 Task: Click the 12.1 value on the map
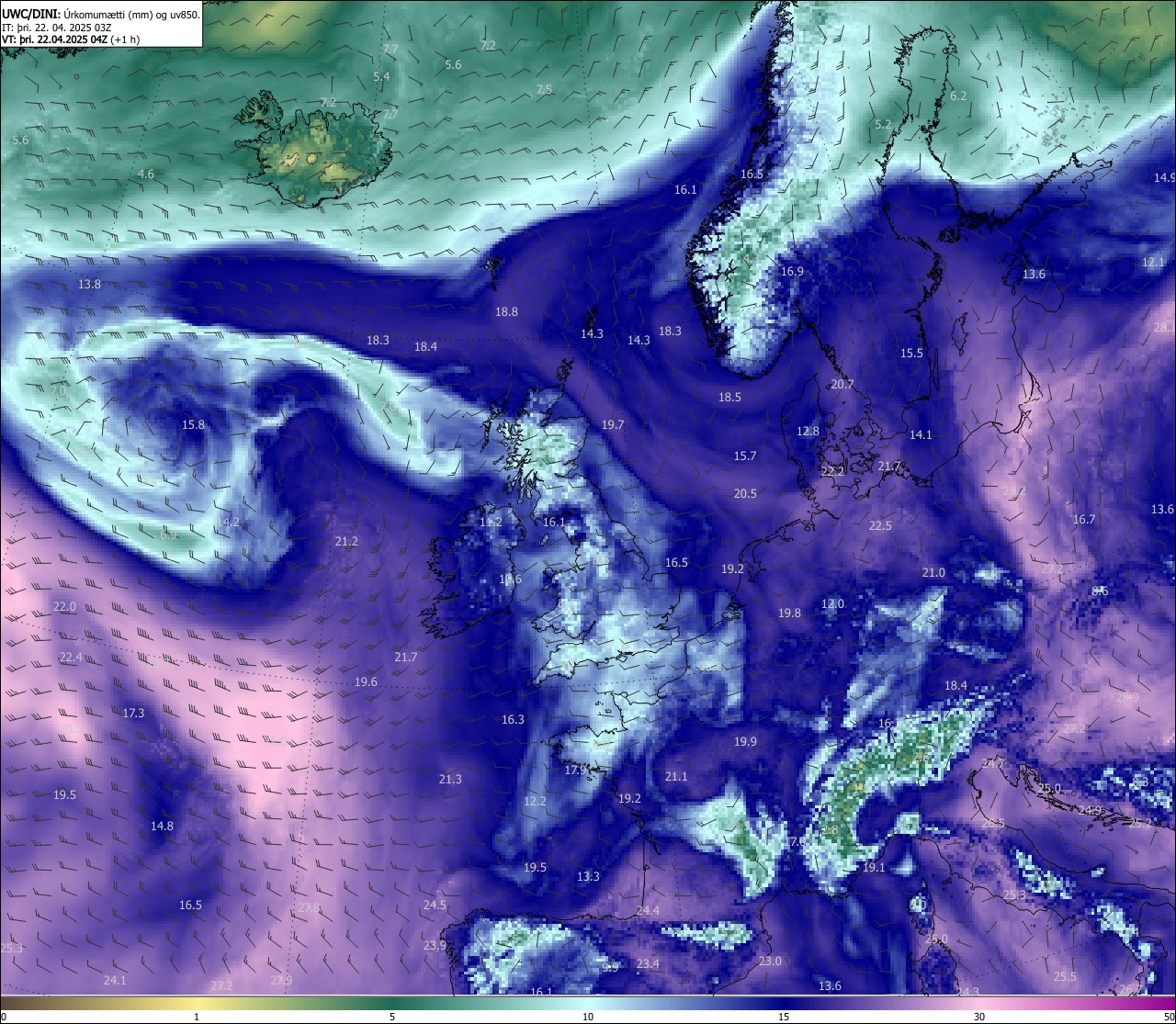[1153, 263]
